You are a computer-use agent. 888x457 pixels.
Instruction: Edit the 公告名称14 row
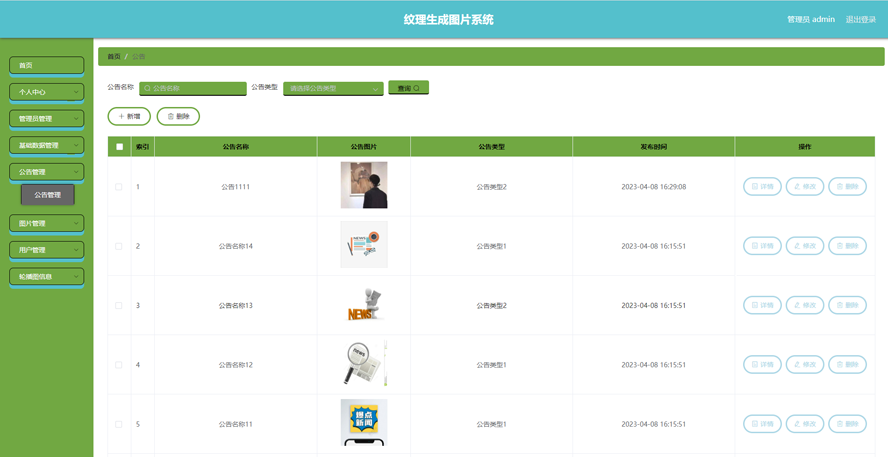(x=805, y=246)
